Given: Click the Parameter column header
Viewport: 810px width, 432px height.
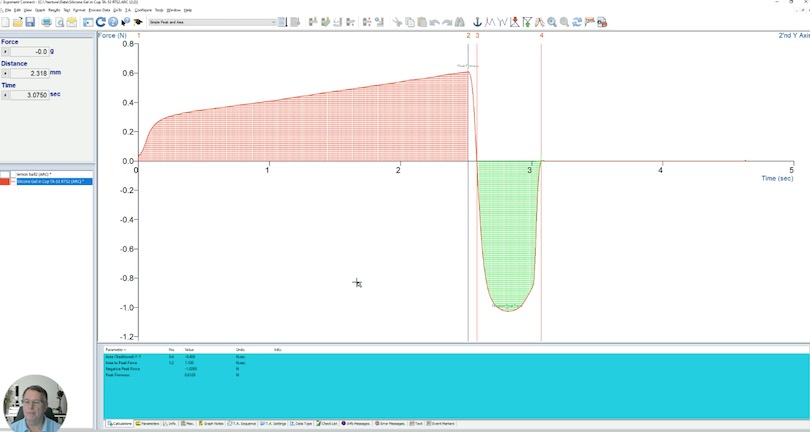Looking at the screenshot, I should [115, 350].
